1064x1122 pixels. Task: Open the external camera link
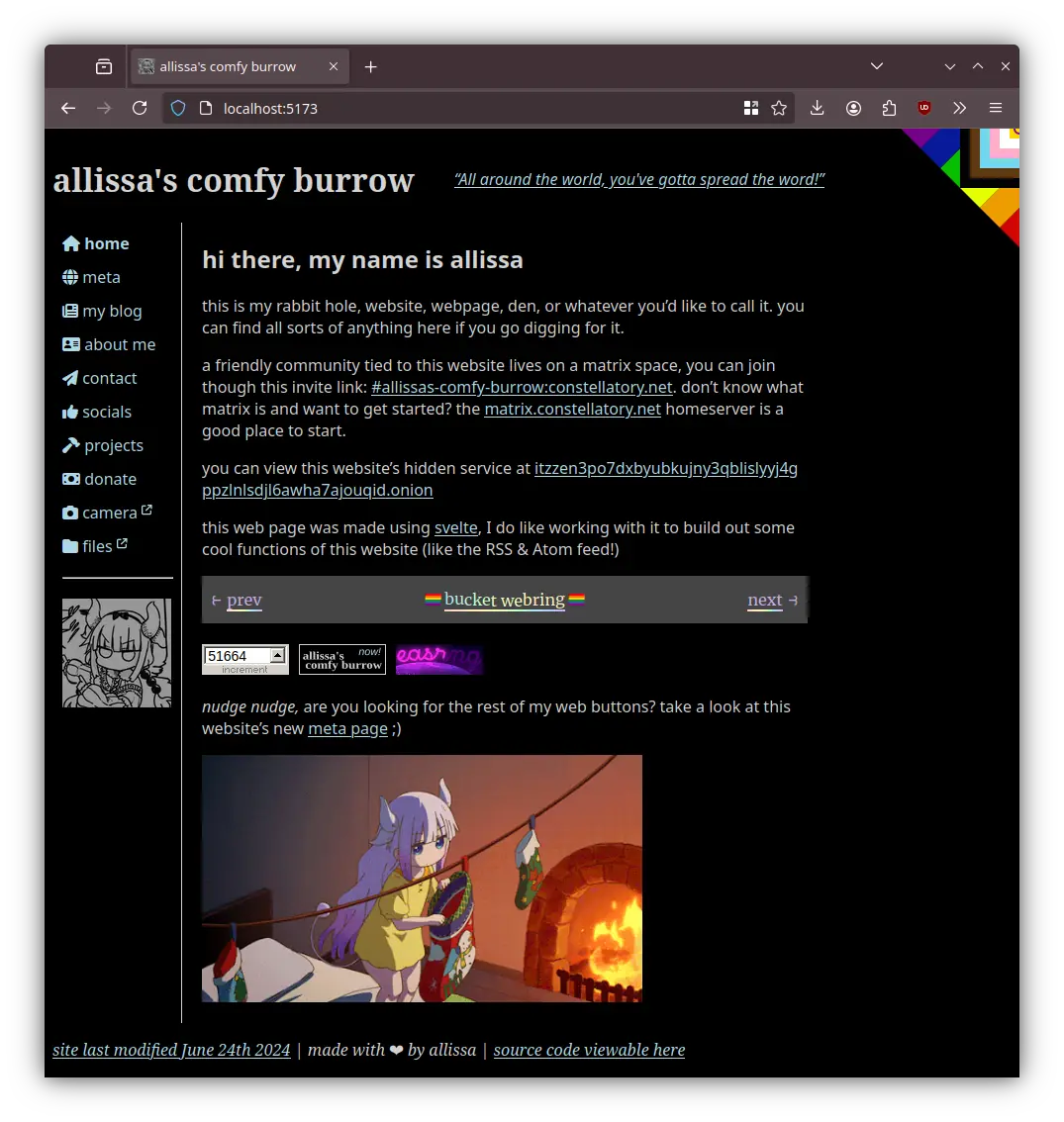coord(107,513)
